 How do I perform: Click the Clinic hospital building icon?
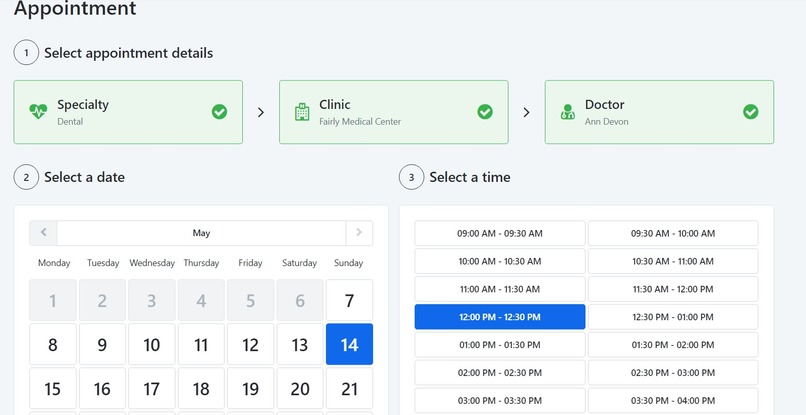pyautogui.click(x=302, y=112)
